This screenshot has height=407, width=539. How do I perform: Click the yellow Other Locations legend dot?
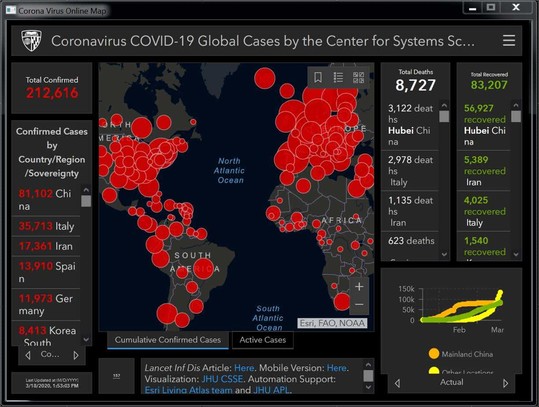coord(434,371)
